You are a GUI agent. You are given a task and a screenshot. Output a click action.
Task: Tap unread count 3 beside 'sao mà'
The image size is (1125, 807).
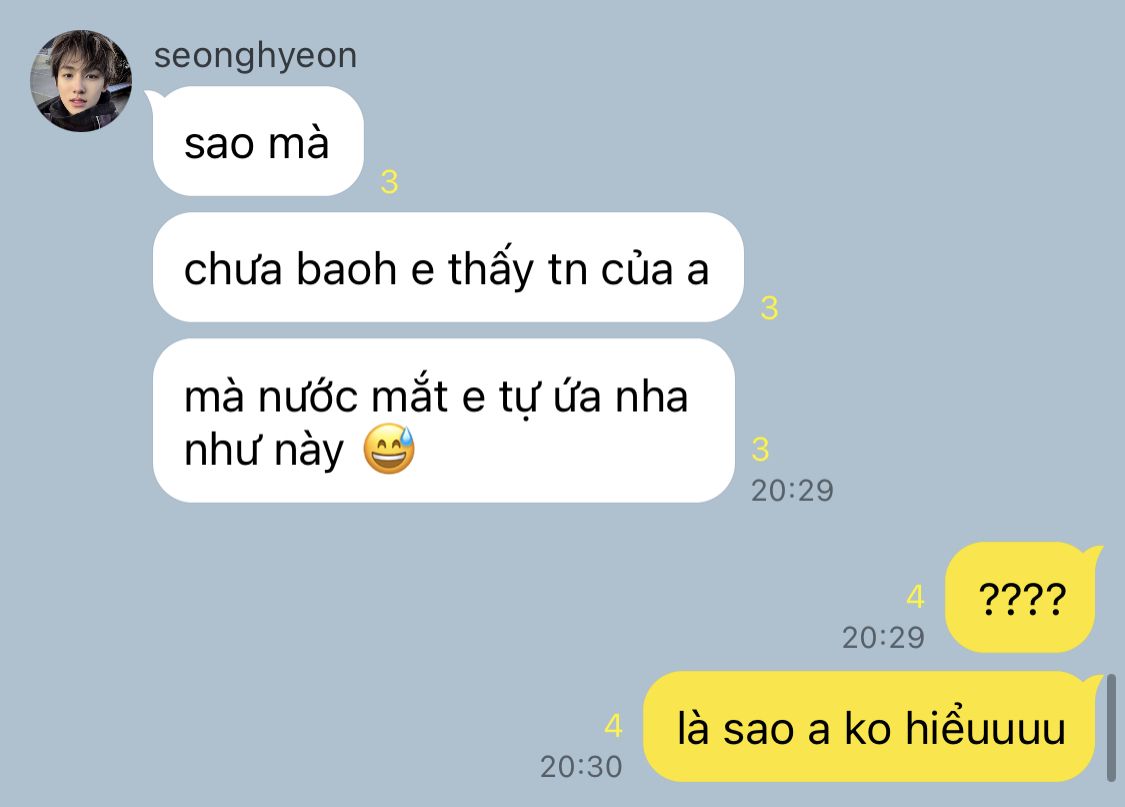(x=390, y=182)
